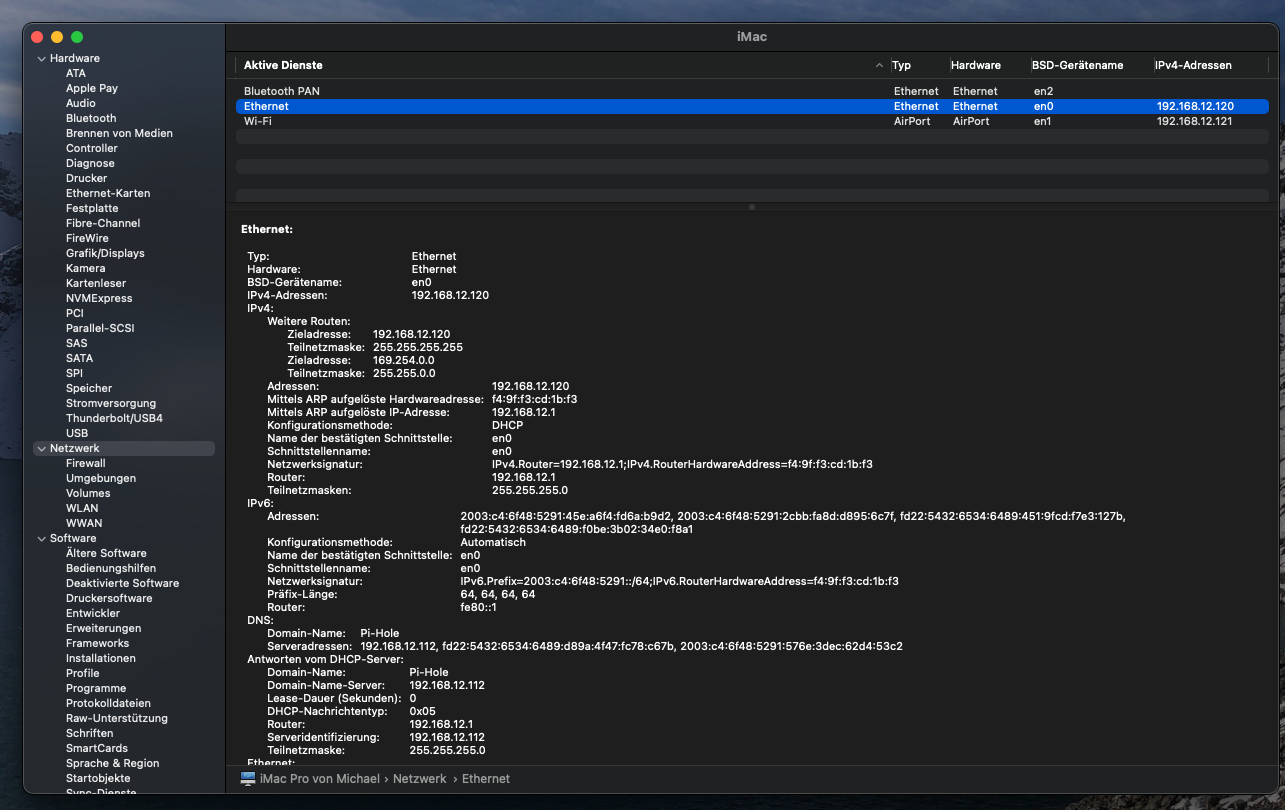Open Kartenleser in the sidebar

click(96, 283)
